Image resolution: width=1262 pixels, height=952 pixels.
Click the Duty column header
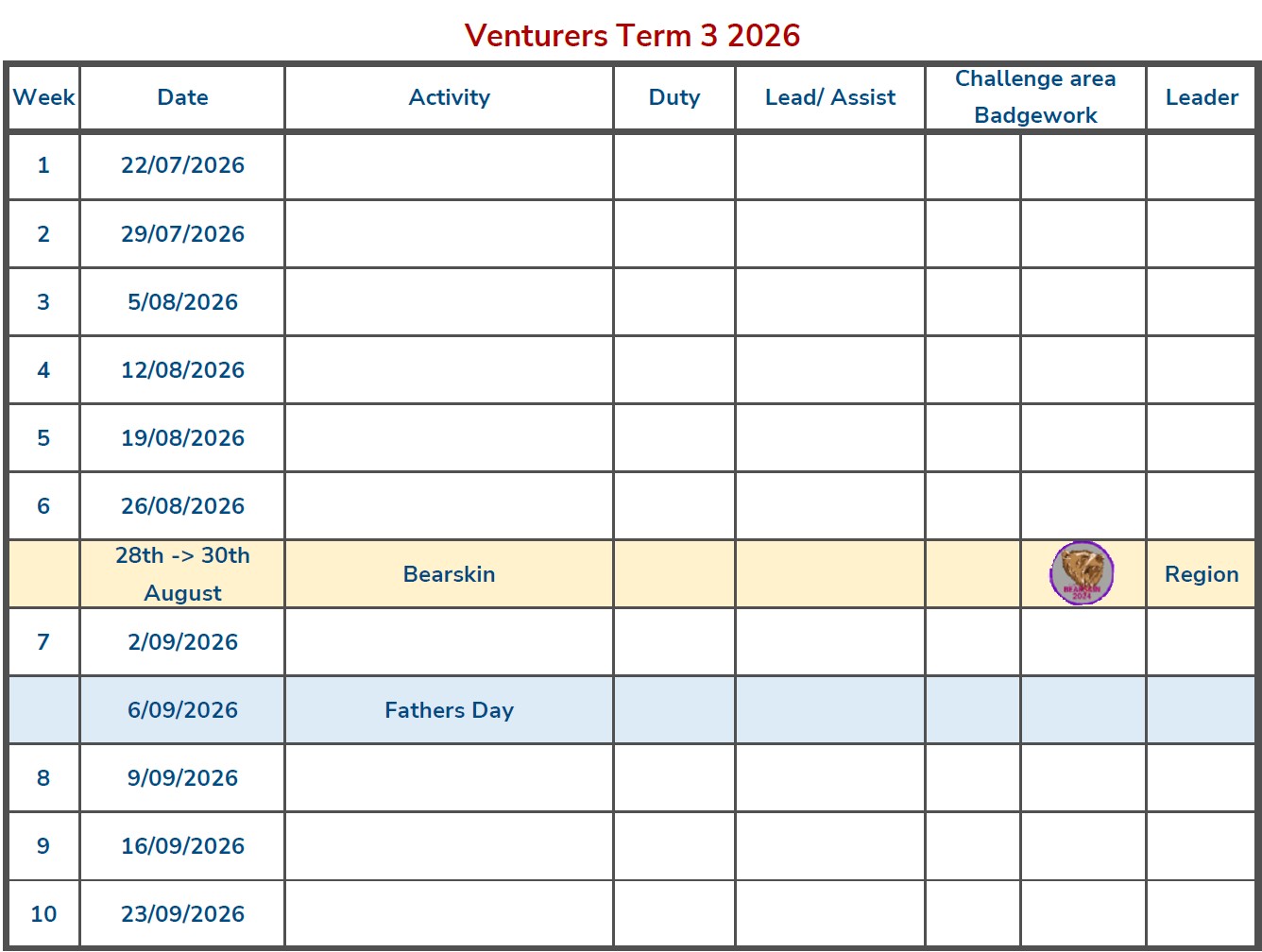pos(674,97)
